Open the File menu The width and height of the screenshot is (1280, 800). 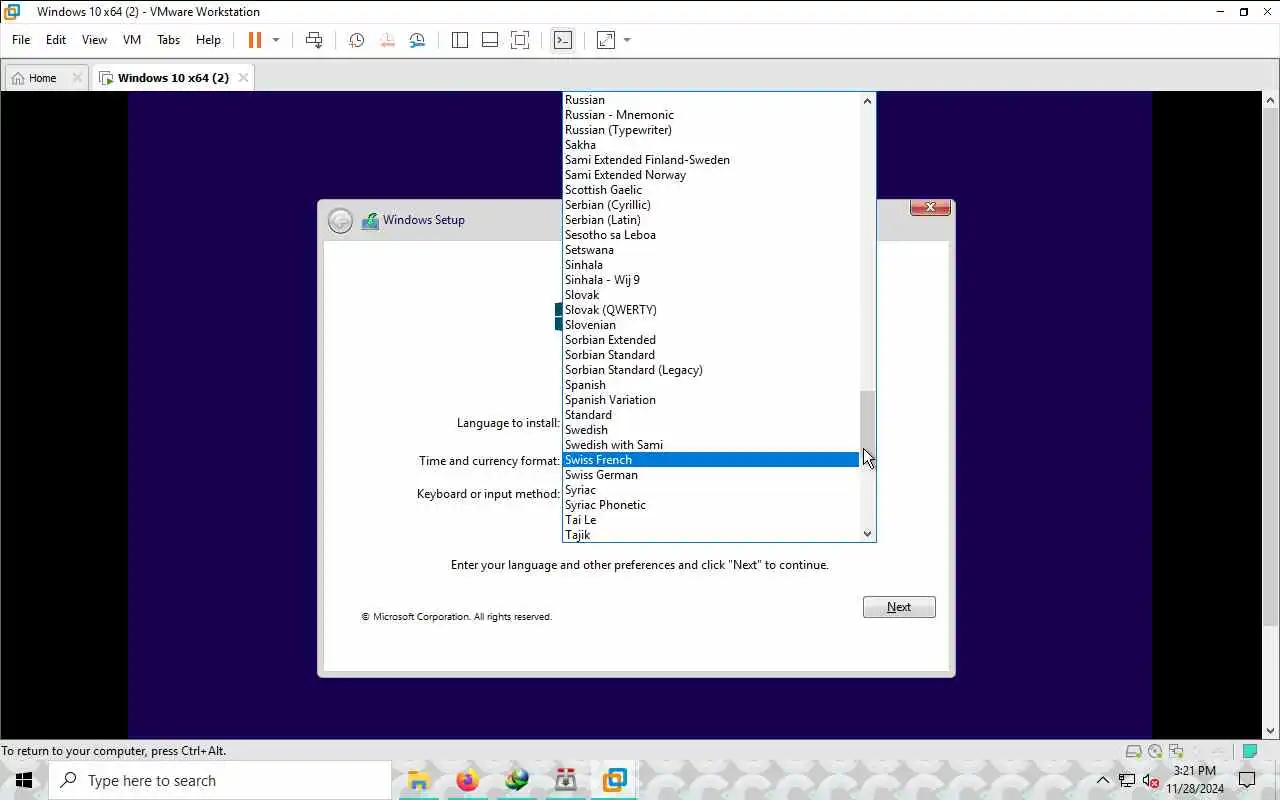tap(21, 40)
